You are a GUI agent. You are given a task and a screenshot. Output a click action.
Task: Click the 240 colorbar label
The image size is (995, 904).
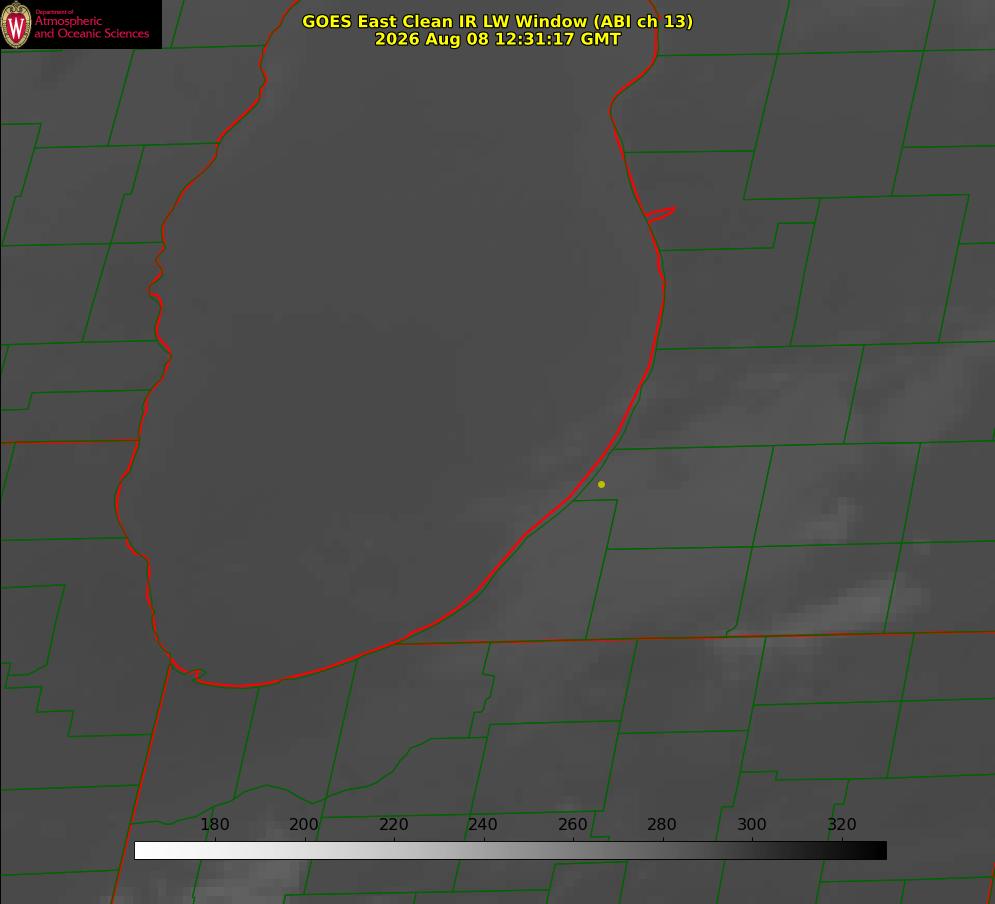click(x=483, y=824)
